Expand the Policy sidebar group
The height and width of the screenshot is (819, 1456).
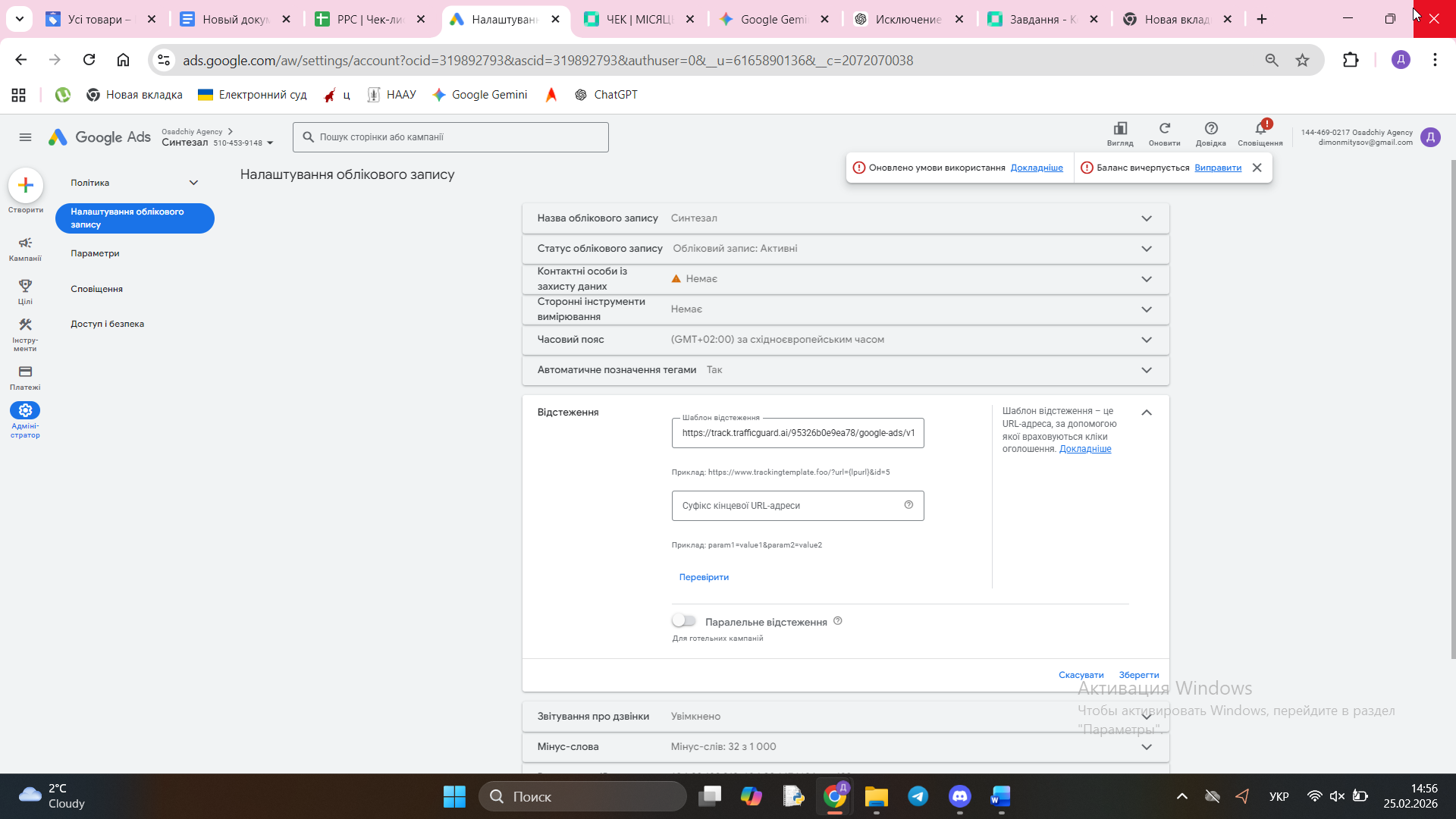tap(193, 183)
